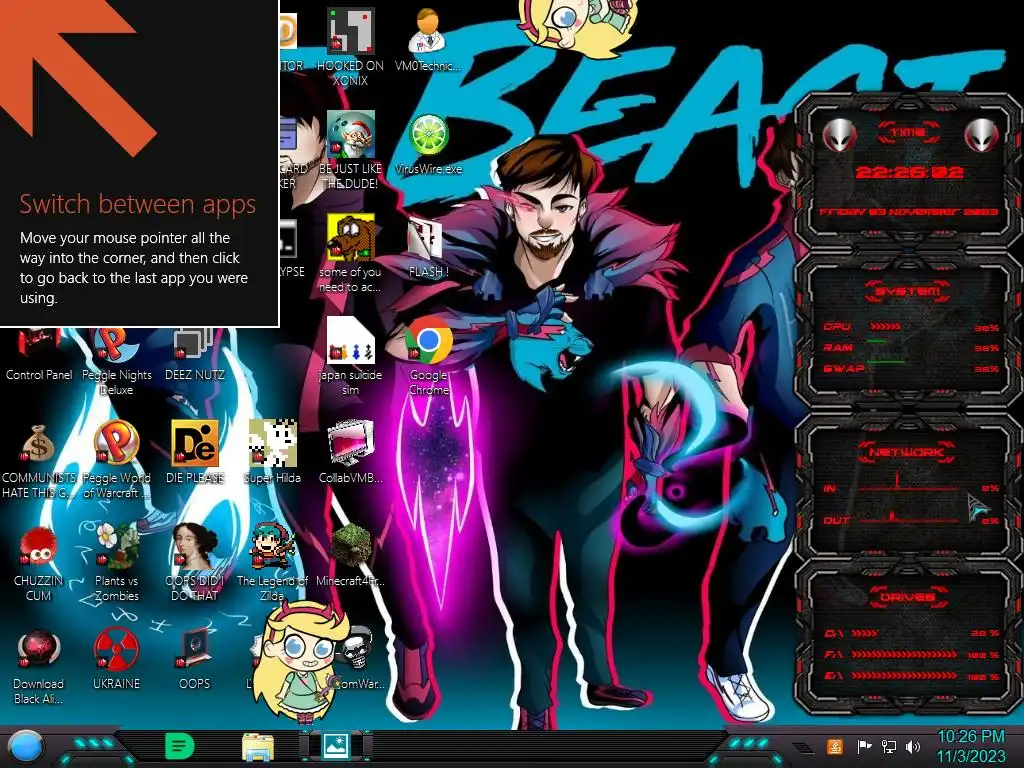Click the SYSTEM widget header
1024x768 pixels.
(908, 291)
